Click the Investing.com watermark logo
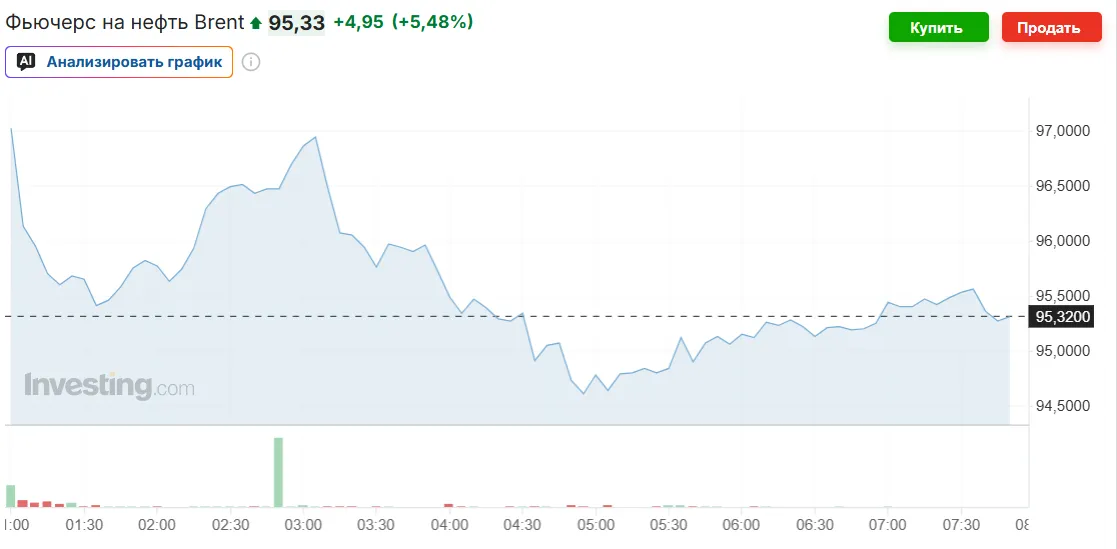 tap(109, 386)
